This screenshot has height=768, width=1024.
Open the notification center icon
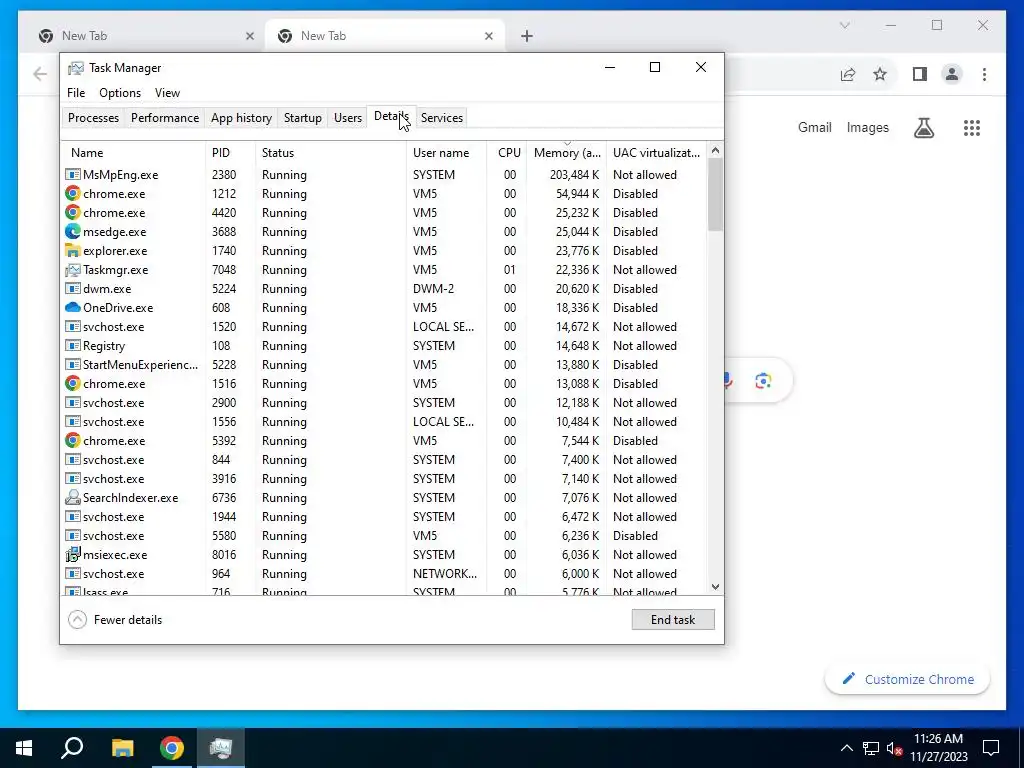[x=991, y=748]
